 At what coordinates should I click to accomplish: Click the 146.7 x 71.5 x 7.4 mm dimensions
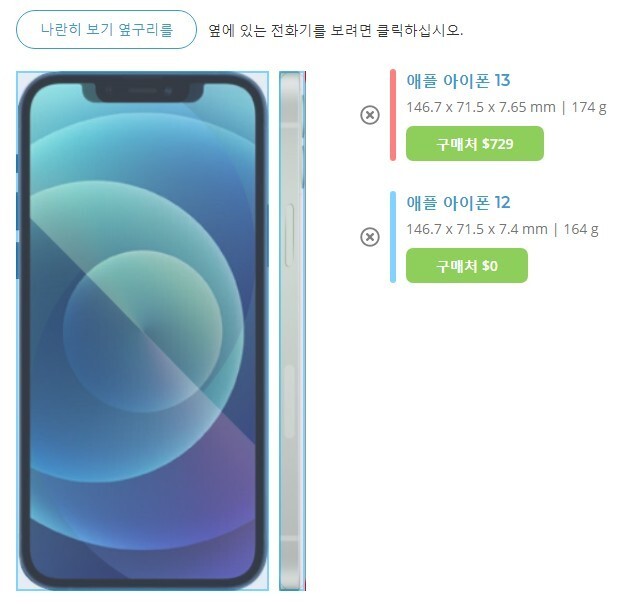477,229
